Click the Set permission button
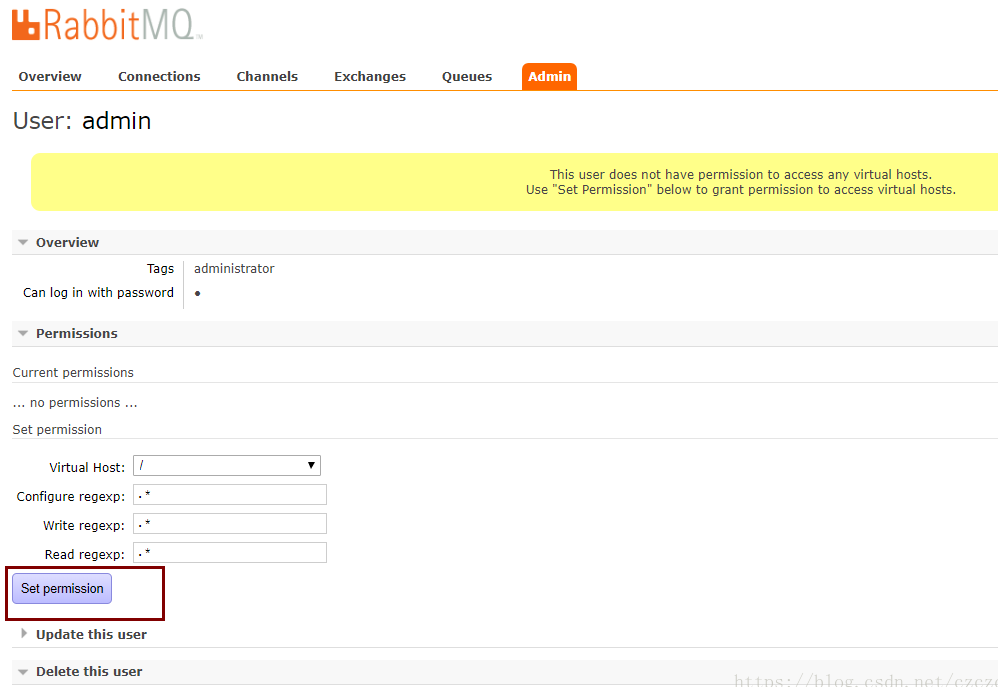This screenshot has width=998, height=687. [62, 588]
